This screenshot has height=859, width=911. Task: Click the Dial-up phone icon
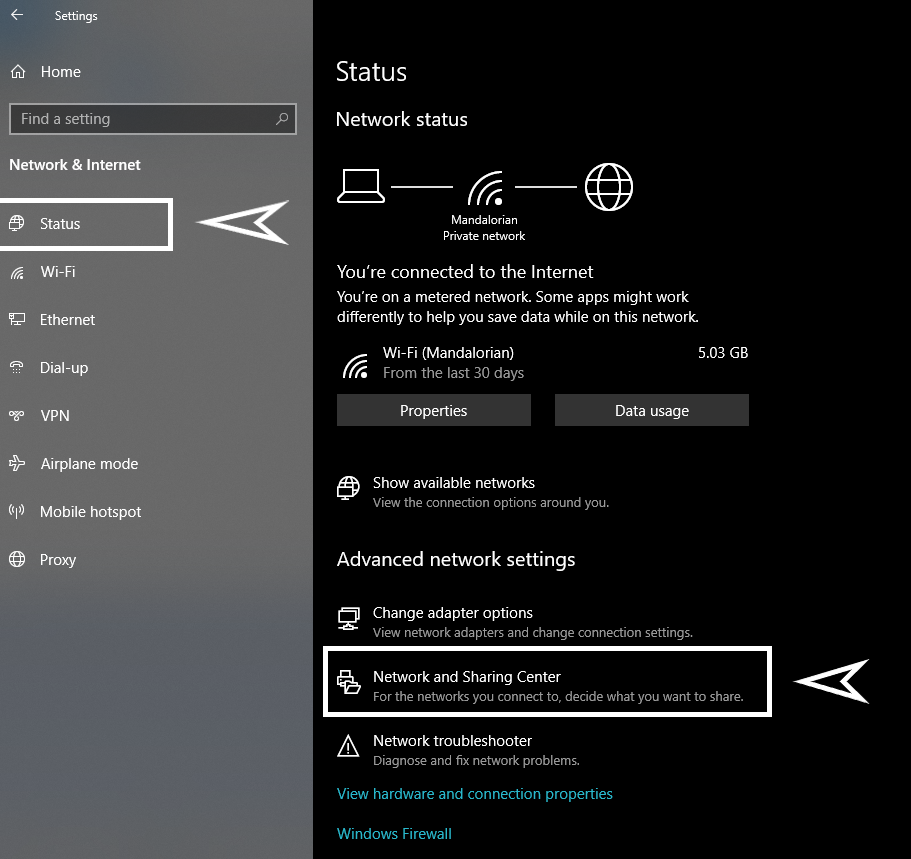[x=17, y=367]
